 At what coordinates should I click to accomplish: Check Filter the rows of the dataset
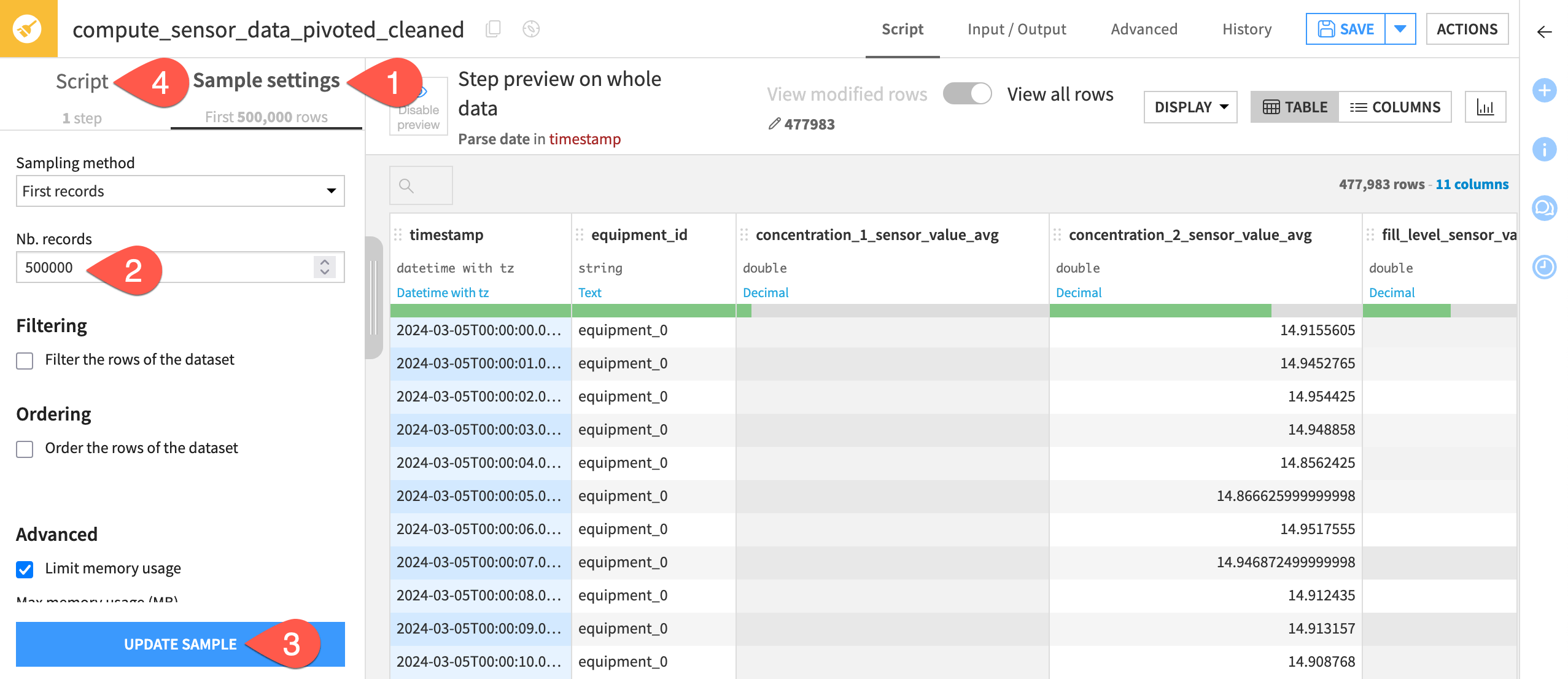point(25,360)
